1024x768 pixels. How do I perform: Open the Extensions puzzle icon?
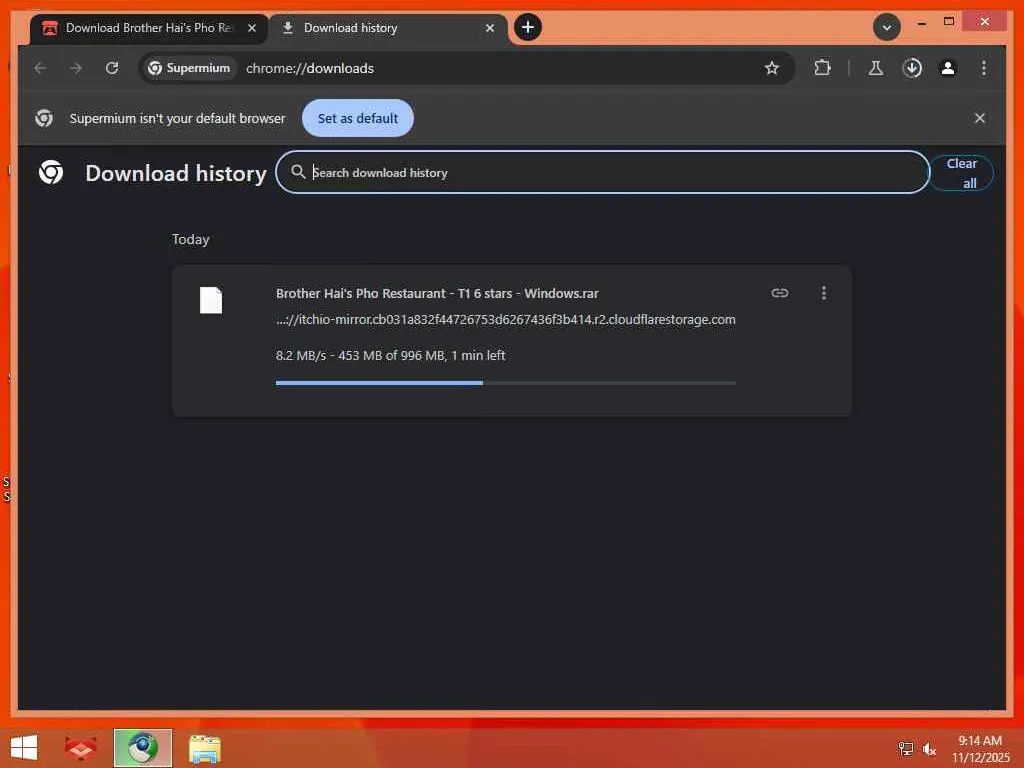822,68
